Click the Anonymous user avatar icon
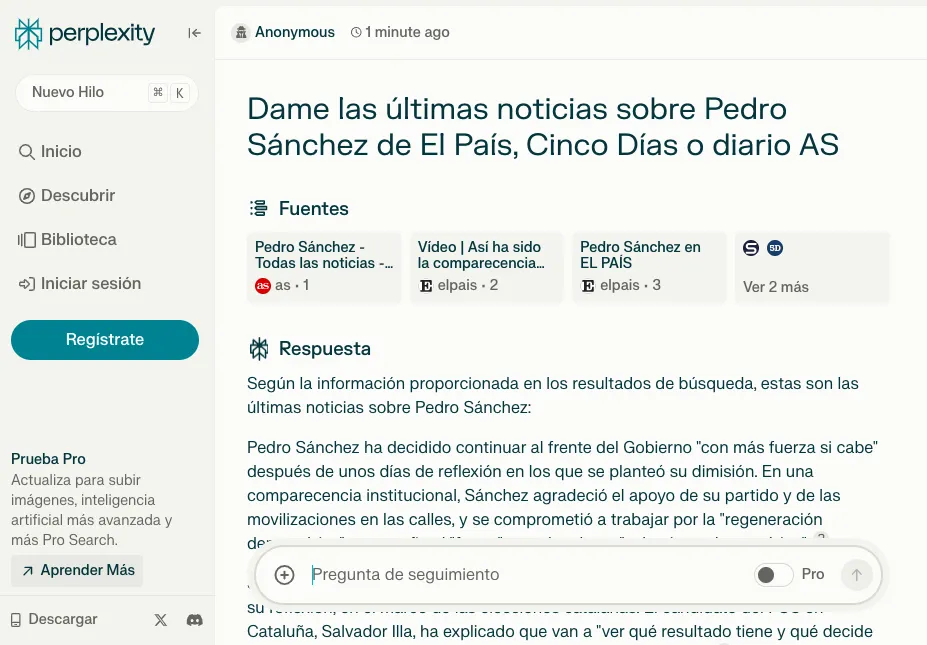The image size is (927, 645). point(241,33)
